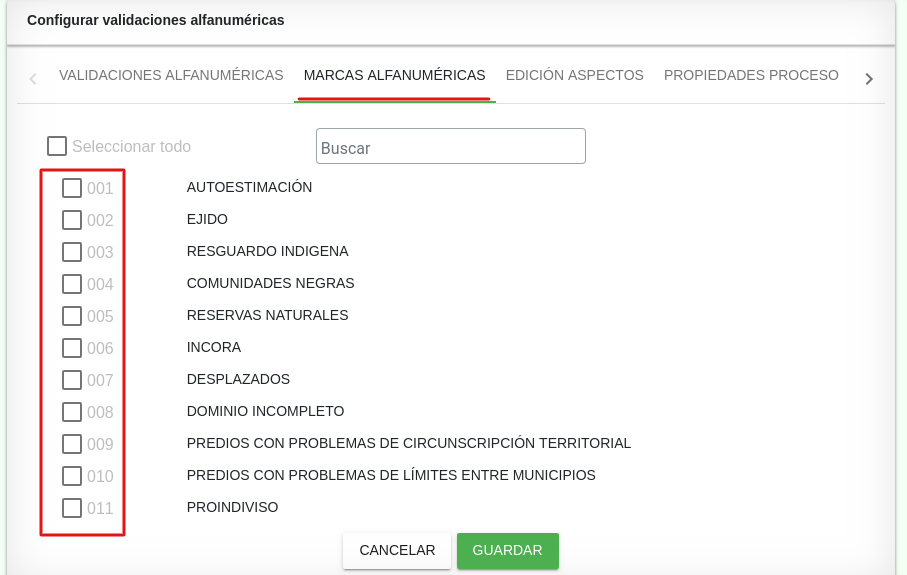Enable the 002 EJIDO checkbox
This screenshot has height=575, width=907.
click(72, 220)
